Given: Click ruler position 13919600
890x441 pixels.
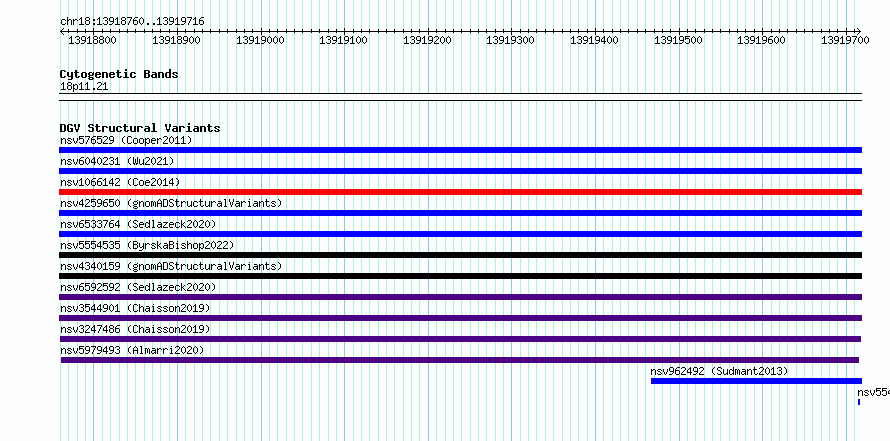Looking at the screenshot, I should pos(762,40).
